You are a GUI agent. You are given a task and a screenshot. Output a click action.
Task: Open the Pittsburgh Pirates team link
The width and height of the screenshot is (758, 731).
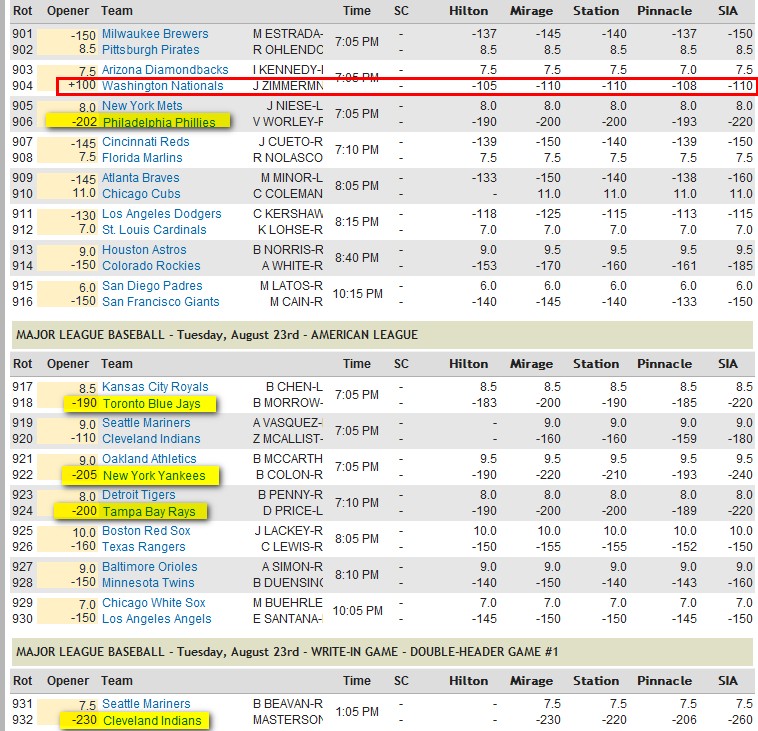(150, 50)
